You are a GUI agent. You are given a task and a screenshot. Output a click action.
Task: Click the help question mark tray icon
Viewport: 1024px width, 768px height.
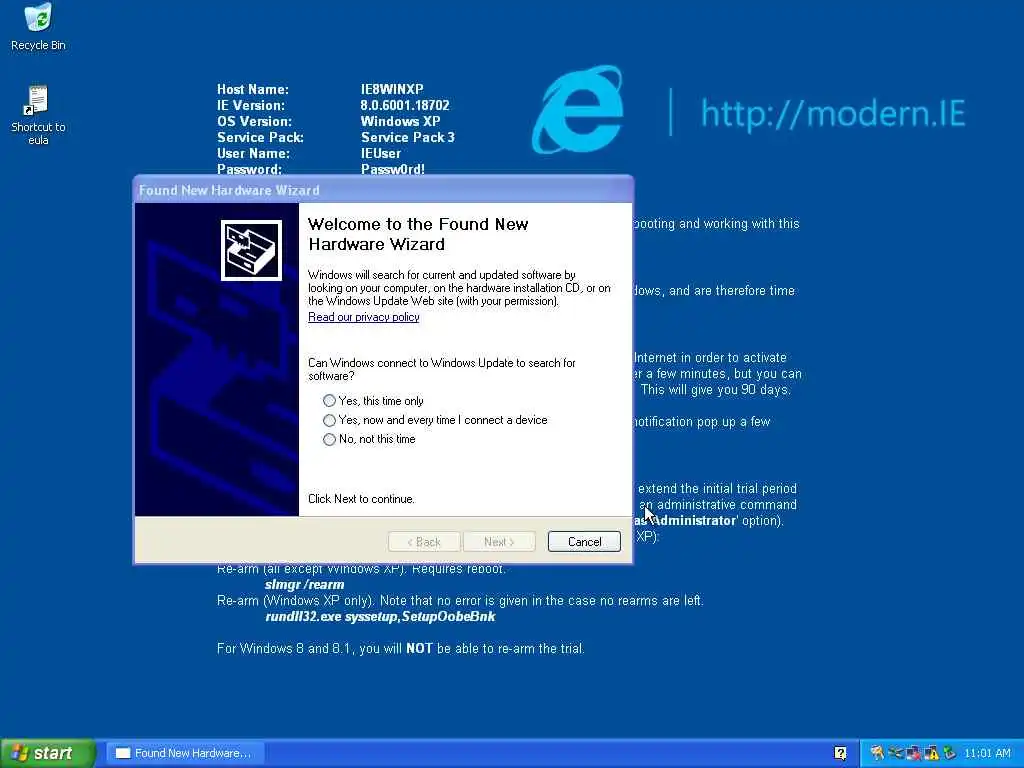(x=840, y=754)
